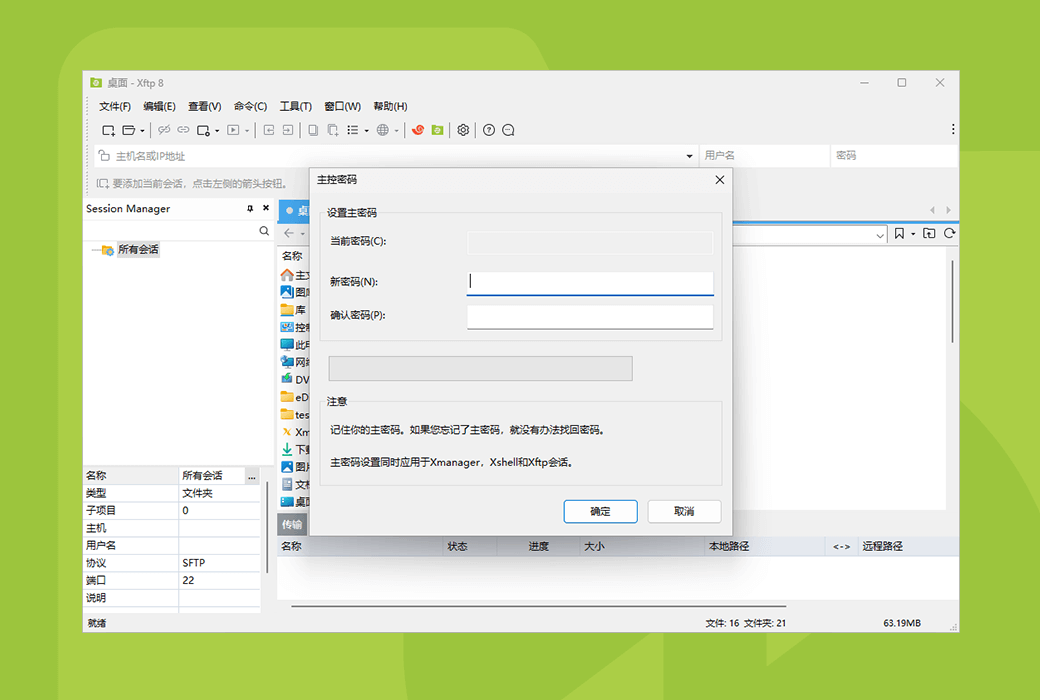Click the next tab right-arrow
This screenshot has height=700, width=1040.
(948, 210)
